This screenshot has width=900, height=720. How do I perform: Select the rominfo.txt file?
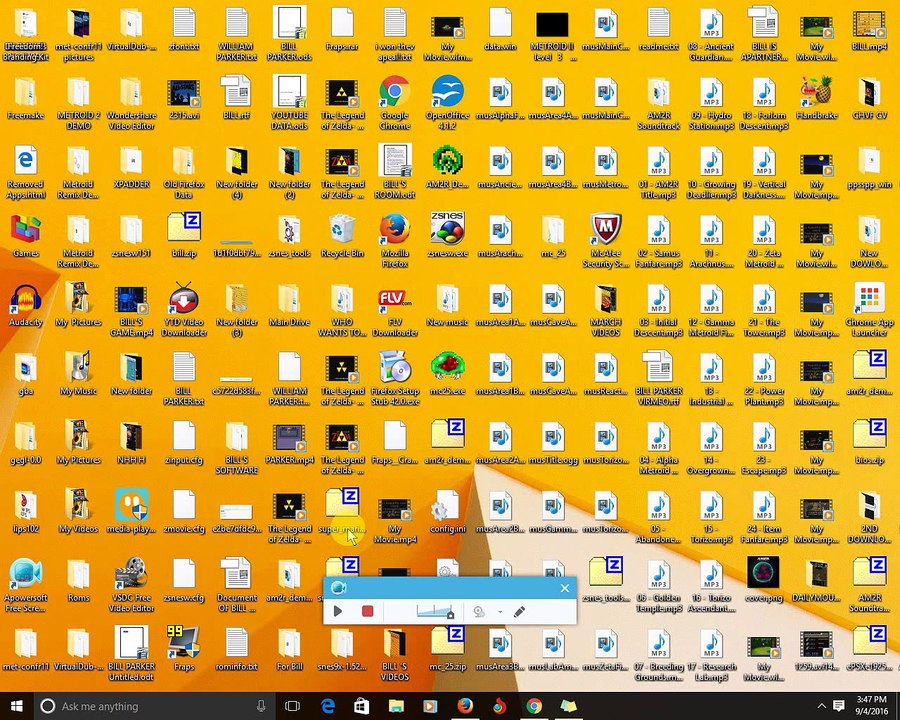tap(236, 650)
